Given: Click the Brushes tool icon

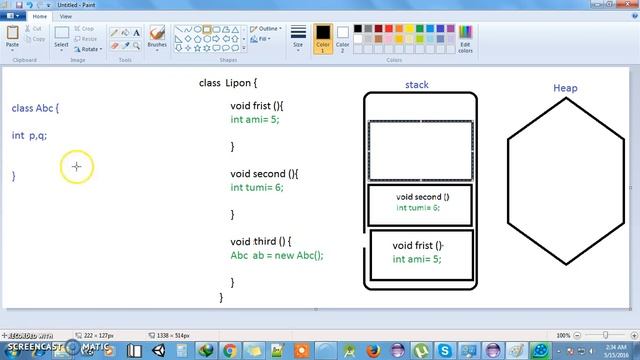Looking at the screenshot, I should click(x=157, y=33).
